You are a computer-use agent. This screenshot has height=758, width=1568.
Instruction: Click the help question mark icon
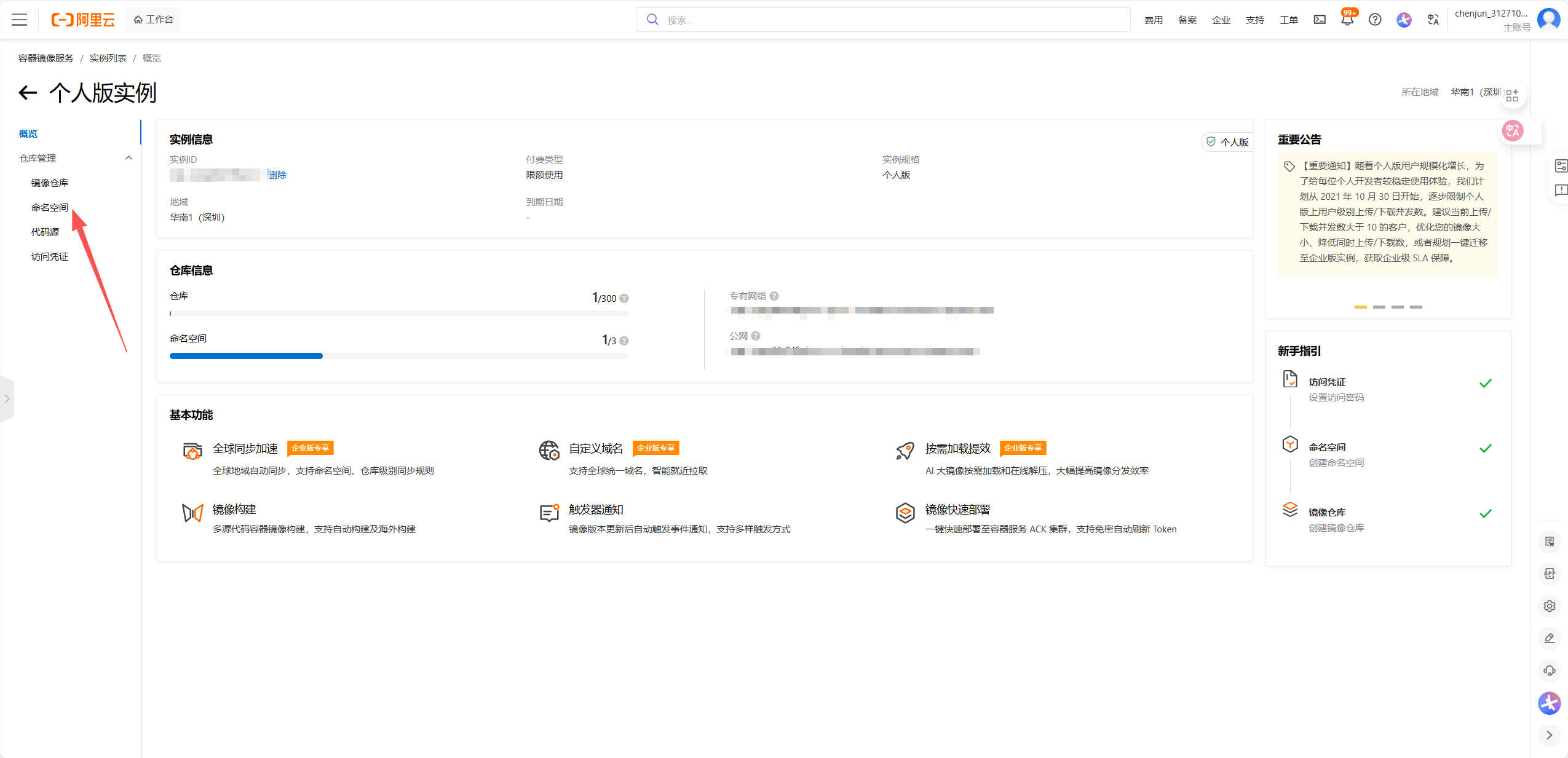click(x=1375, y=20)
